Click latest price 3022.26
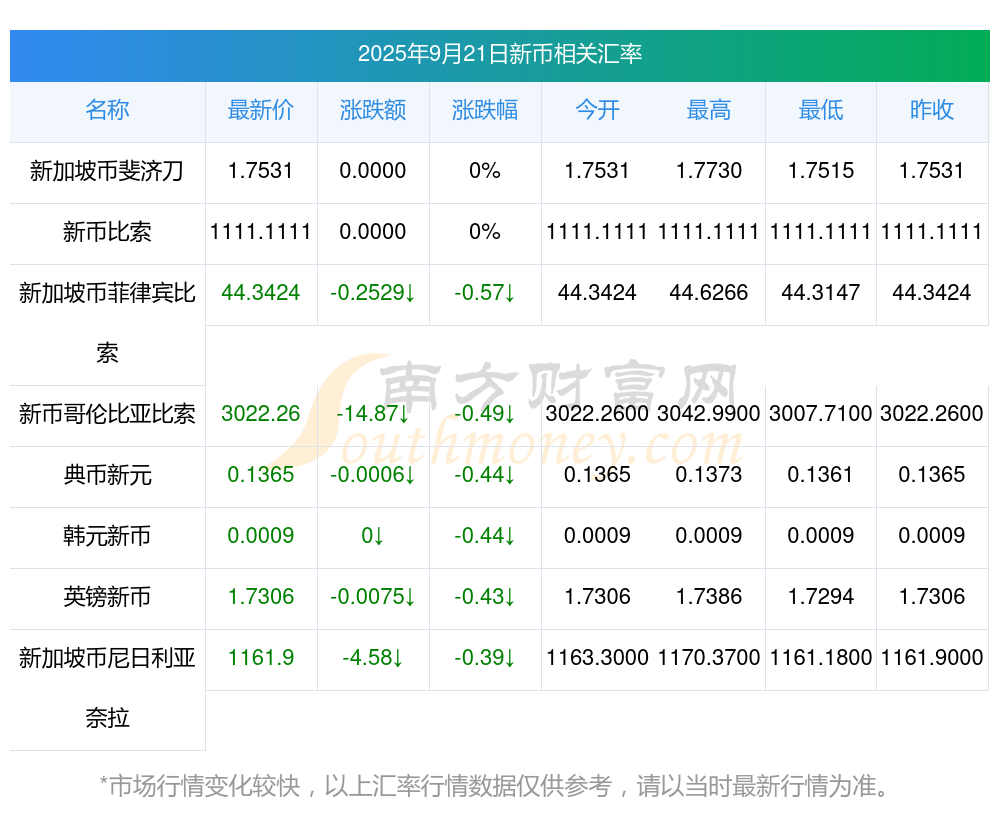 (x=261, y=413)
